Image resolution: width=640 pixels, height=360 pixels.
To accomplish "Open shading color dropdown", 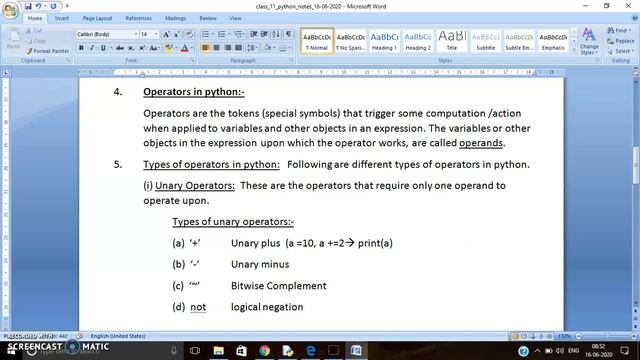I will point(274,48).
